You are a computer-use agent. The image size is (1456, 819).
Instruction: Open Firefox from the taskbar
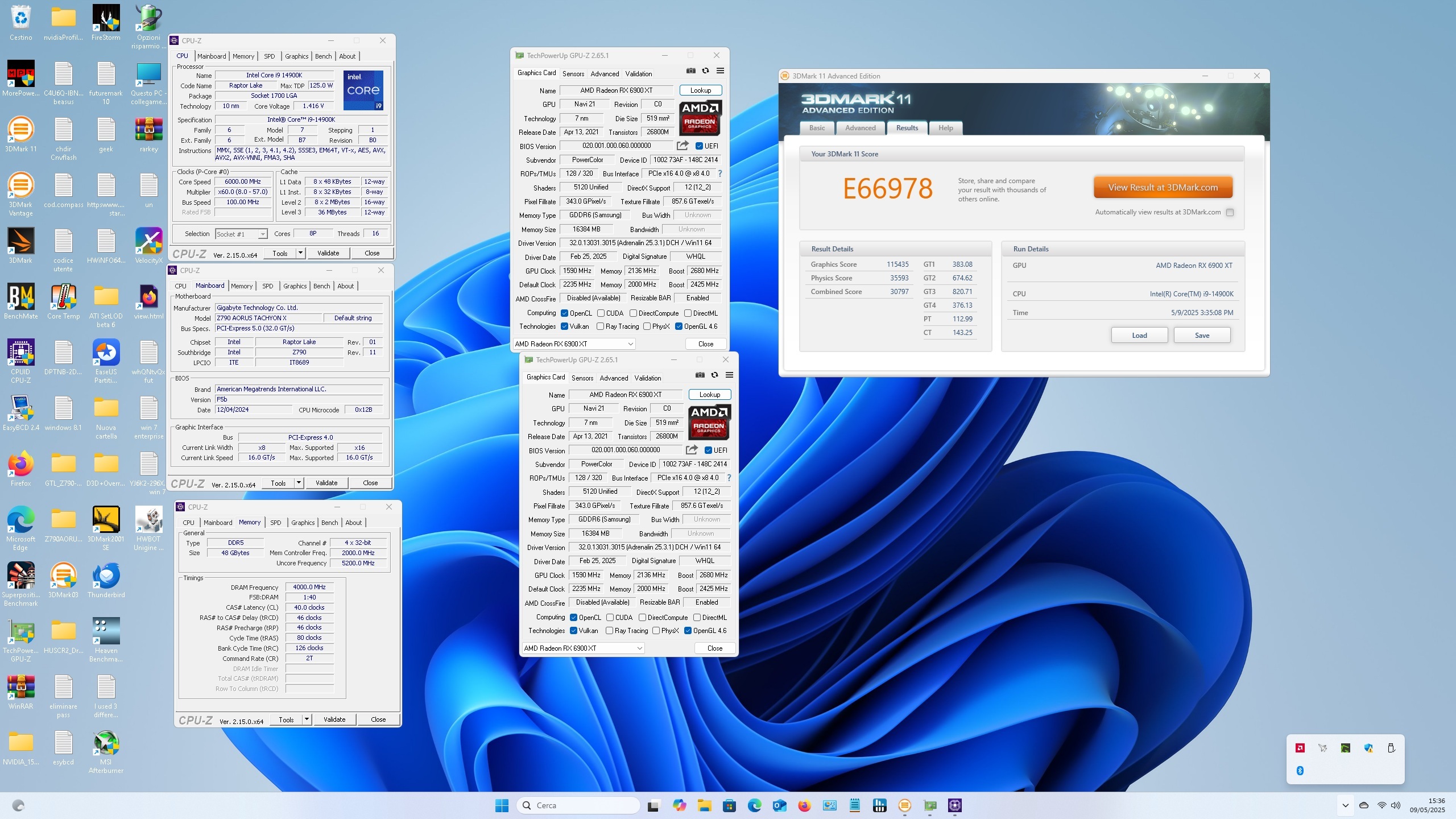804,805
